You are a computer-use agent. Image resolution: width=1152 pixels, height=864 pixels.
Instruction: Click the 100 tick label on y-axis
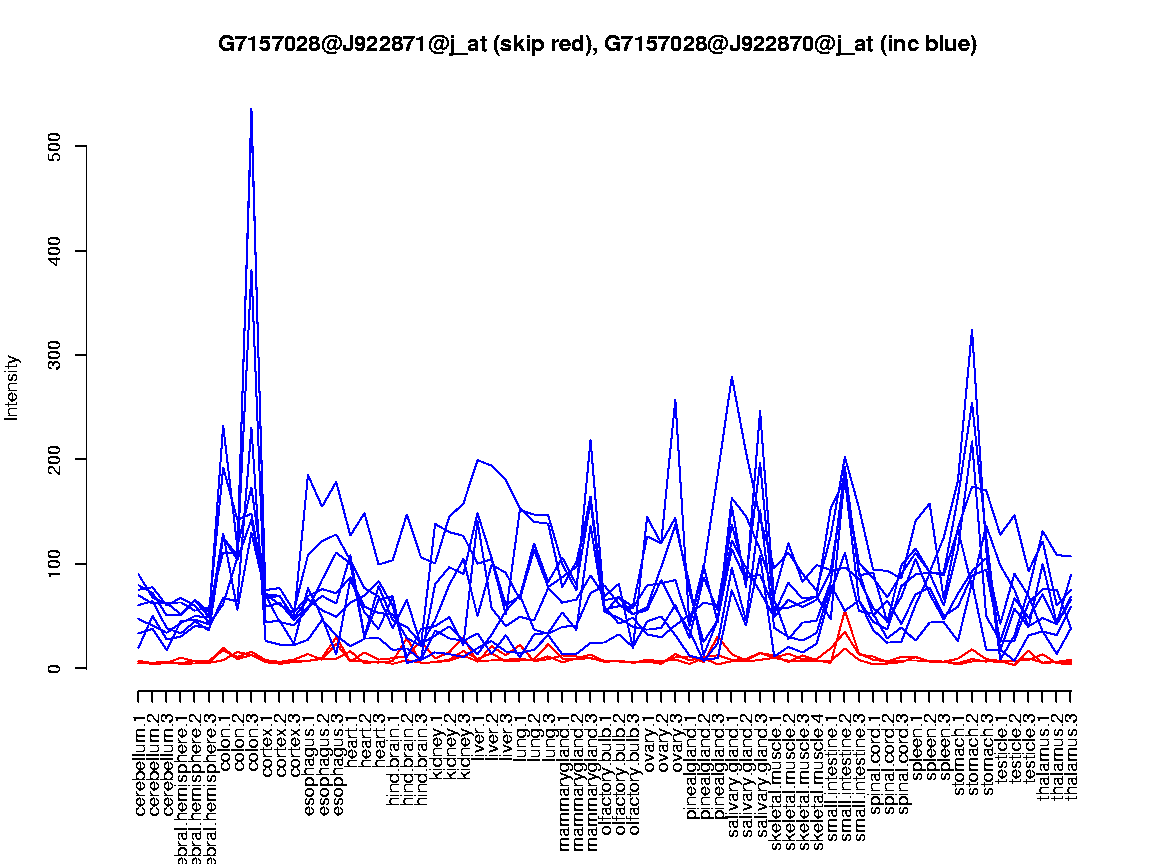(x=67, y=564)
